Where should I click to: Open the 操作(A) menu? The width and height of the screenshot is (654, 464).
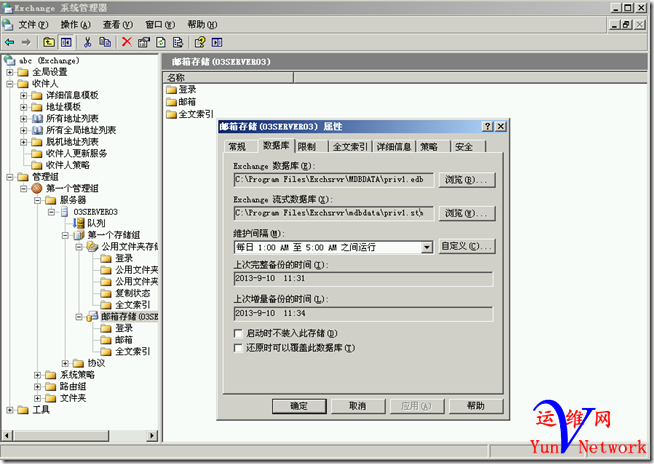click(x=75, y=25)
